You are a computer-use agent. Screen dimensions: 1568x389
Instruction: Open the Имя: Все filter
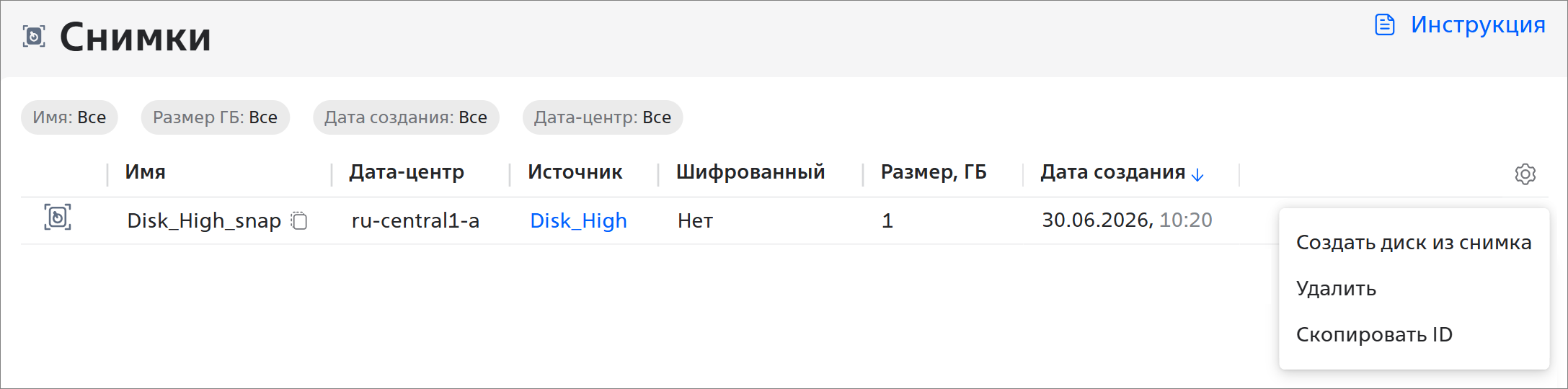69,117
